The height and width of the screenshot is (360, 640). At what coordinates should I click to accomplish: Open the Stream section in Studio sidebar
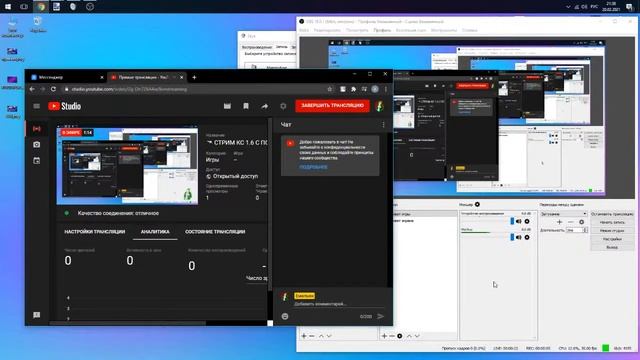[37, 129]
